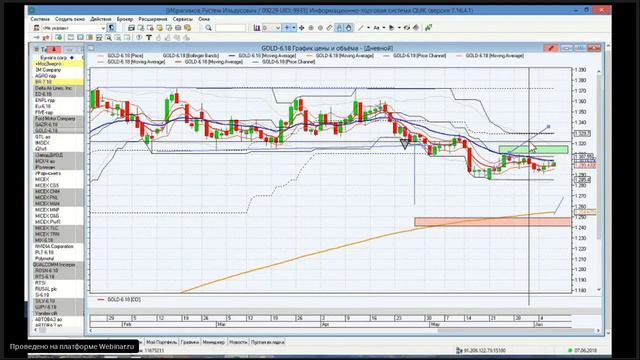Image resolution: width=640 pixels, height=360 pixels.
Task: Click the magnifier window icon in second toolbar
Action: point(109,38)
